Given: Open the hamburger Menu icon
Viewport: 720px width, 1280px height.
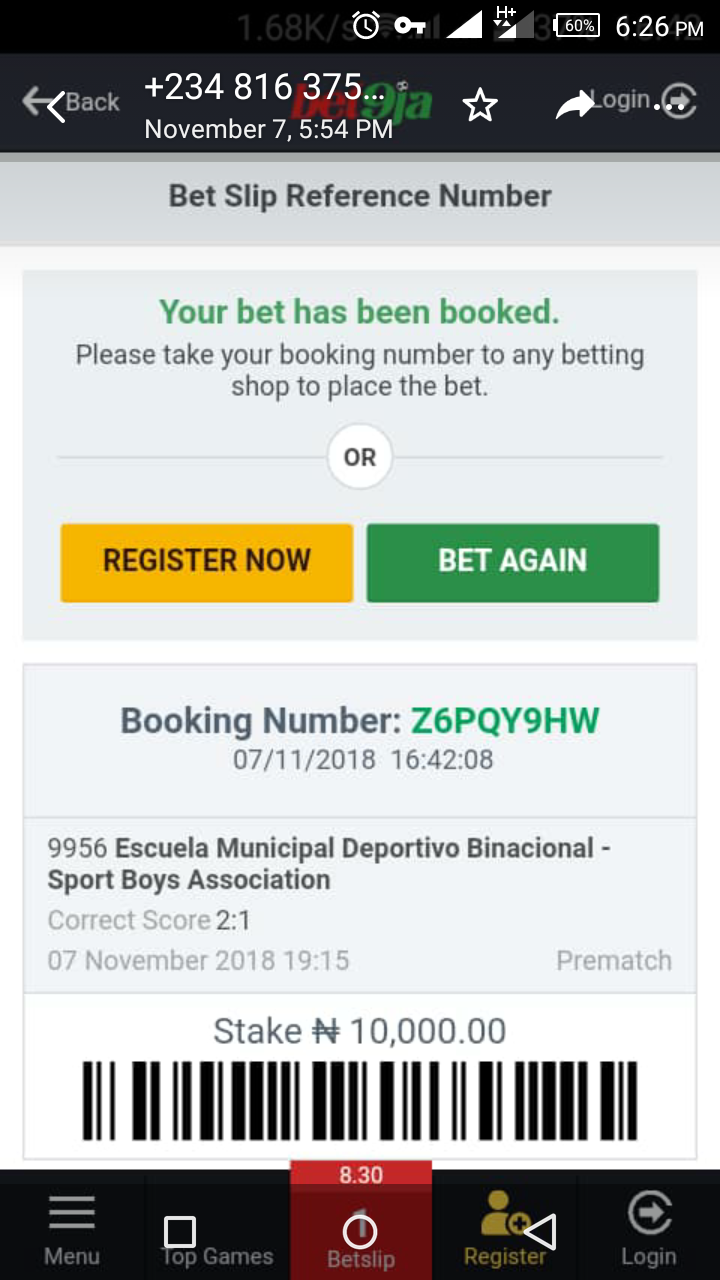Looking at the screenshot, I should pos(72,1212).
